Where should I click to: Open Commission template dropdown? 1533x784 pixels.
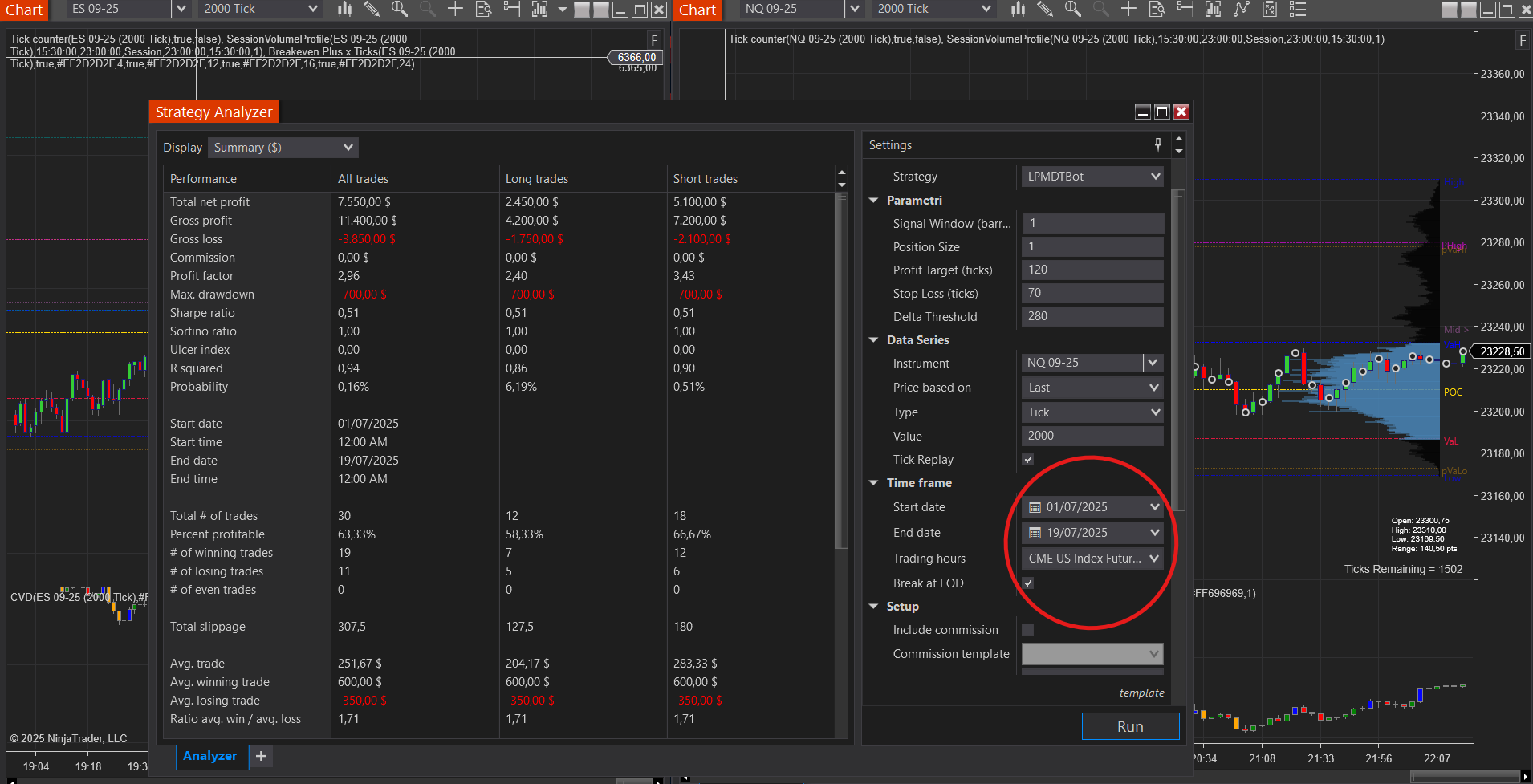tap(1092, 654)
